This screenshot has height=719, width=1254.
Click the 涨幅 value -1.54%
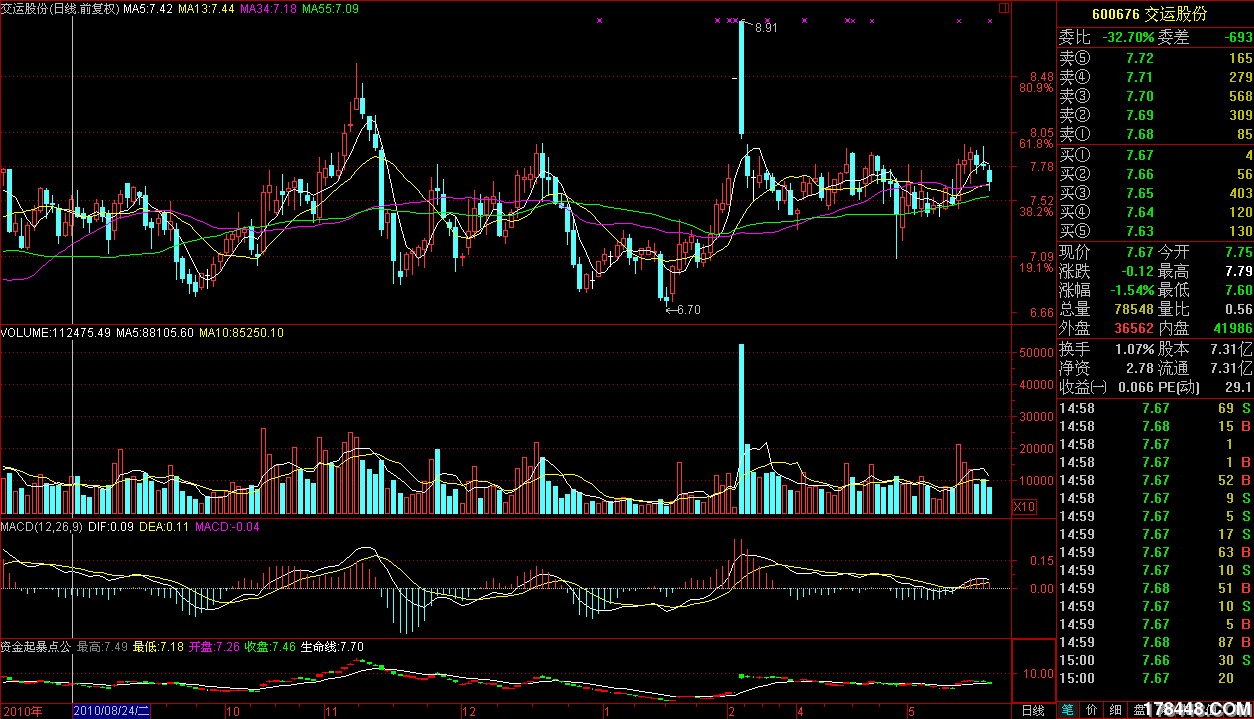point(1130,290)
